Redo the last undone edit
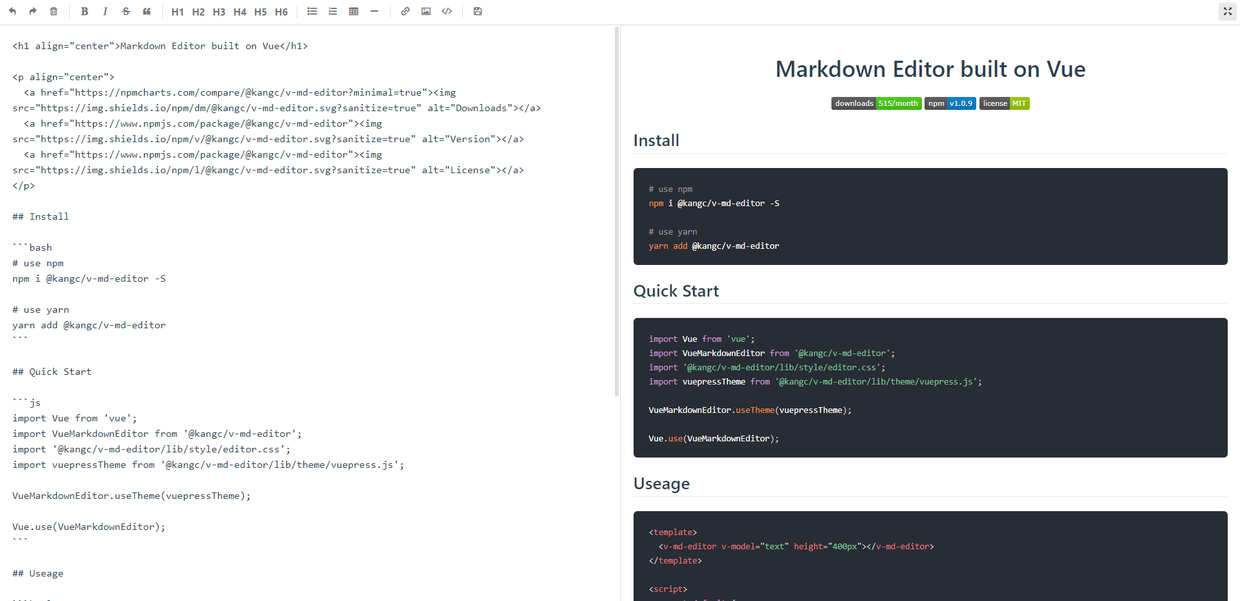1240x601 pixels. [x=33, y=12]
